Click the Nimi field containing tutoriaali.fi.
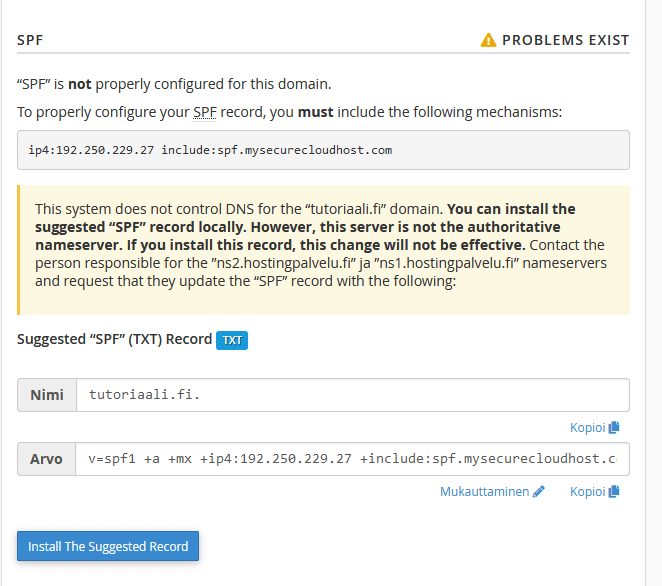 coord(352,395)
